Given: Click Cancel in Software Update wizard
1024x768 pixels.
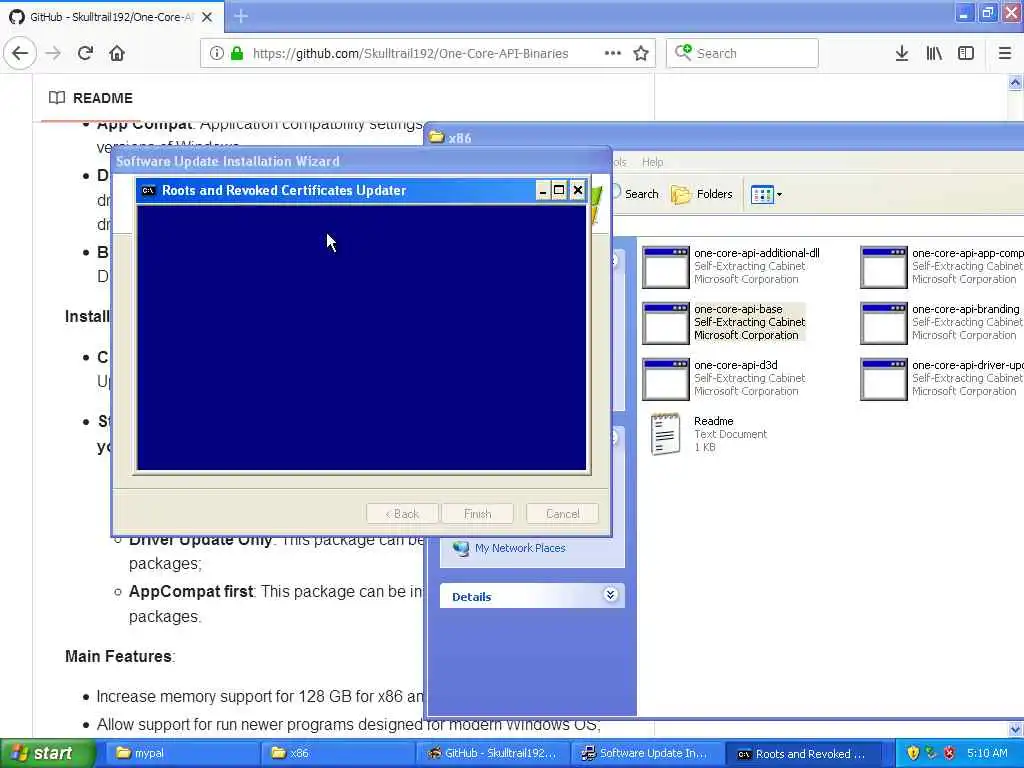Looking at the screenshot, I should coord(562,514).
